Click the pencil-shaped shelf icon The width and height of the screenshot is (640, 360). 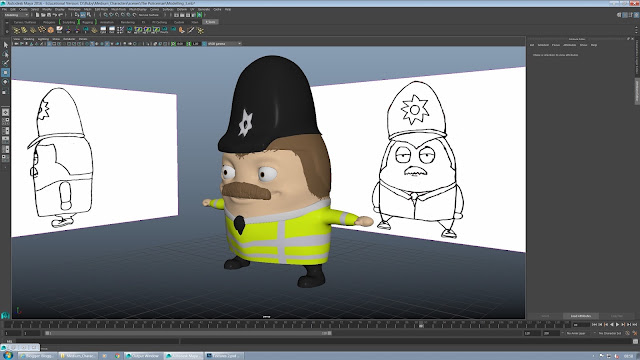click(191, 30)
